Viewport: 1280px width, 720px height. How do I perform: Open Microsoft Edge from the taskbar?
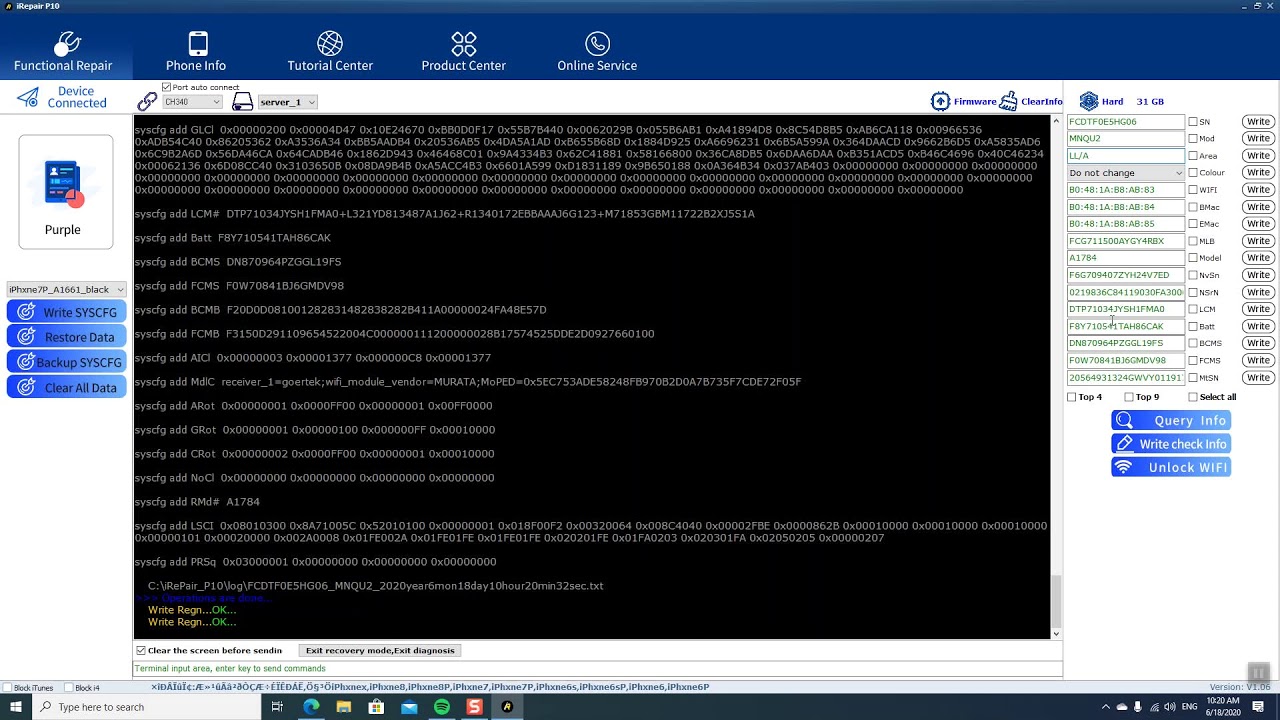pos(311,707)
